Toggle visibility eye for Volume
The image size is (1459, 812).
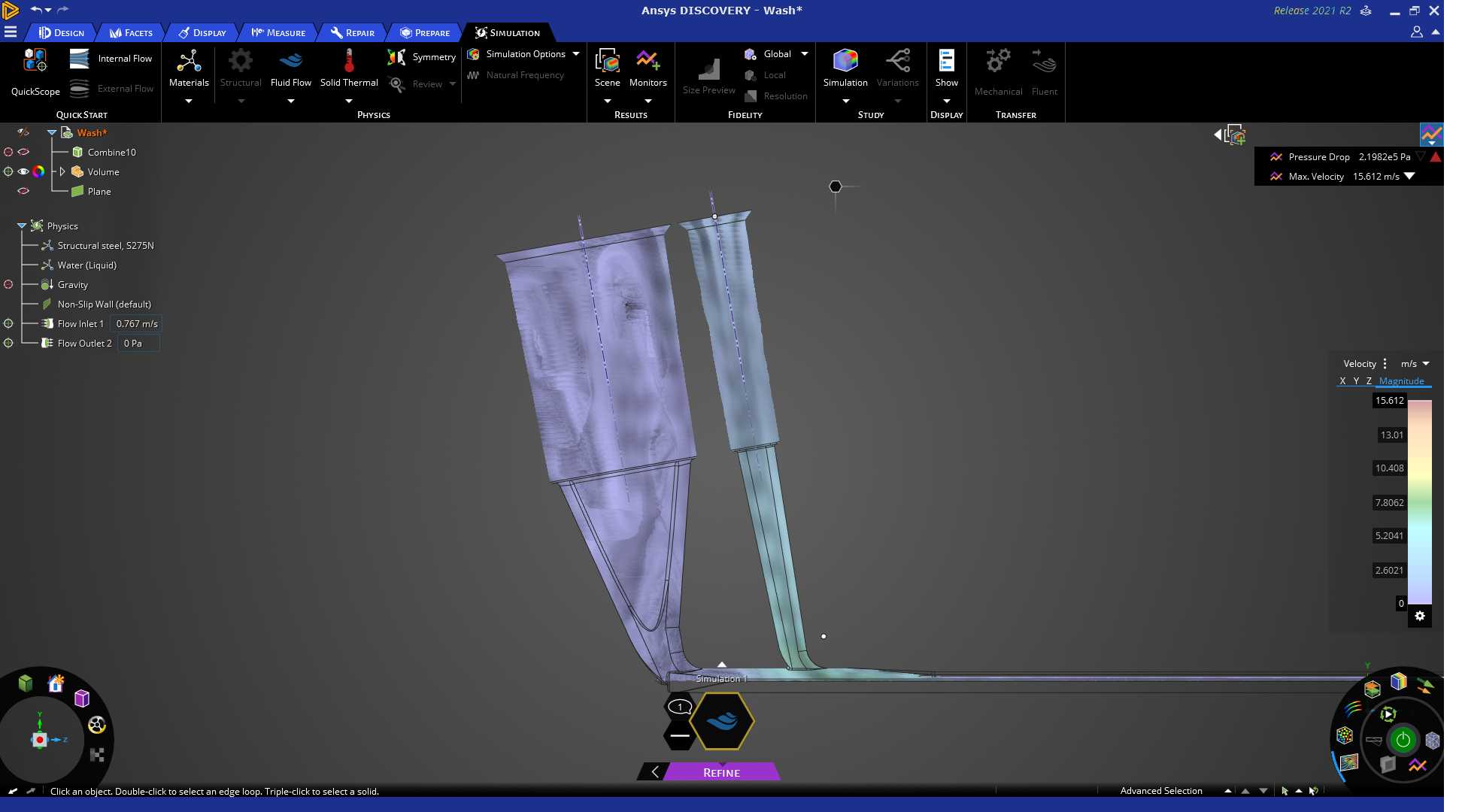click(23, 171)
